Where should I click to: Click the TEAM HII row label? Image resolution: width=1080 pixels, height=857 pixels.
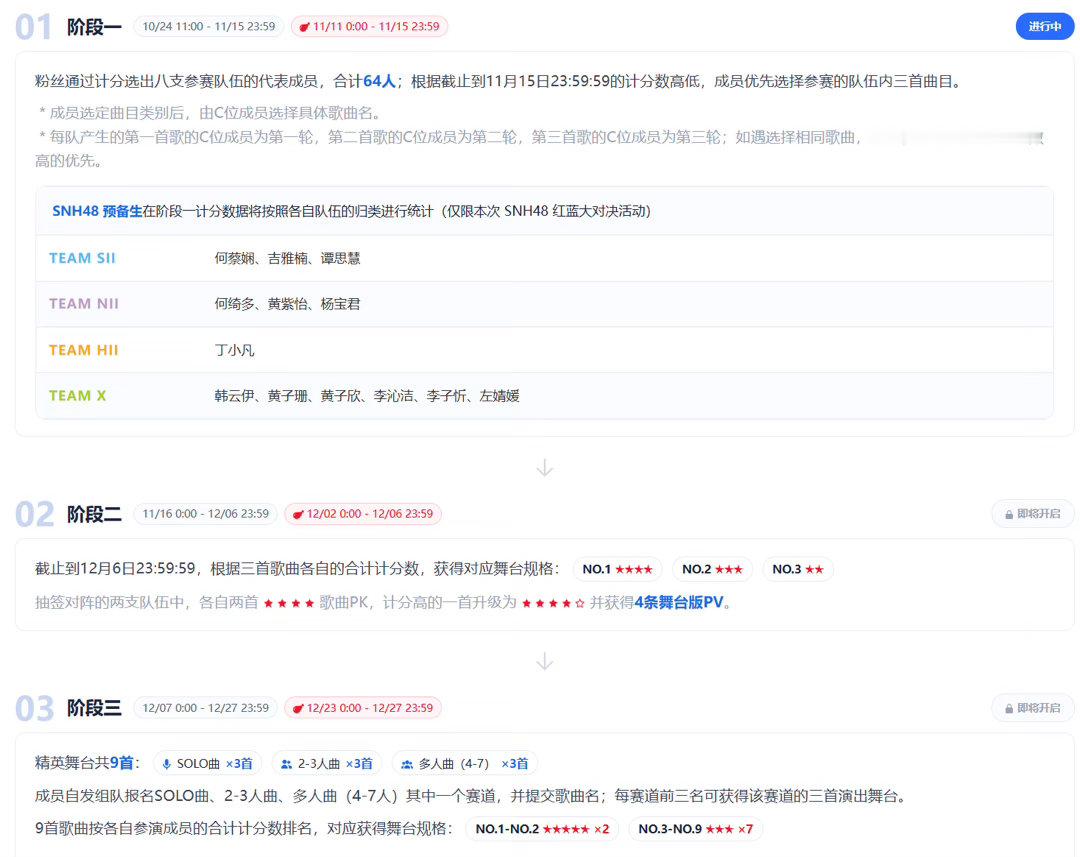(x=83, y=350)
